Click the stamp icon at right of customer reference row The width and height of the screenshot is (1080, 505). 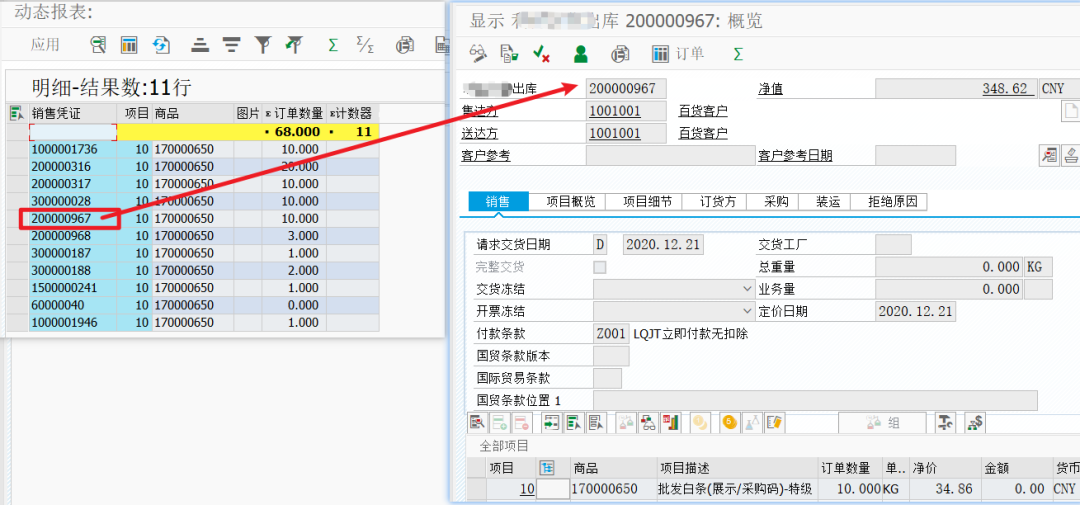coord(1072,156)
